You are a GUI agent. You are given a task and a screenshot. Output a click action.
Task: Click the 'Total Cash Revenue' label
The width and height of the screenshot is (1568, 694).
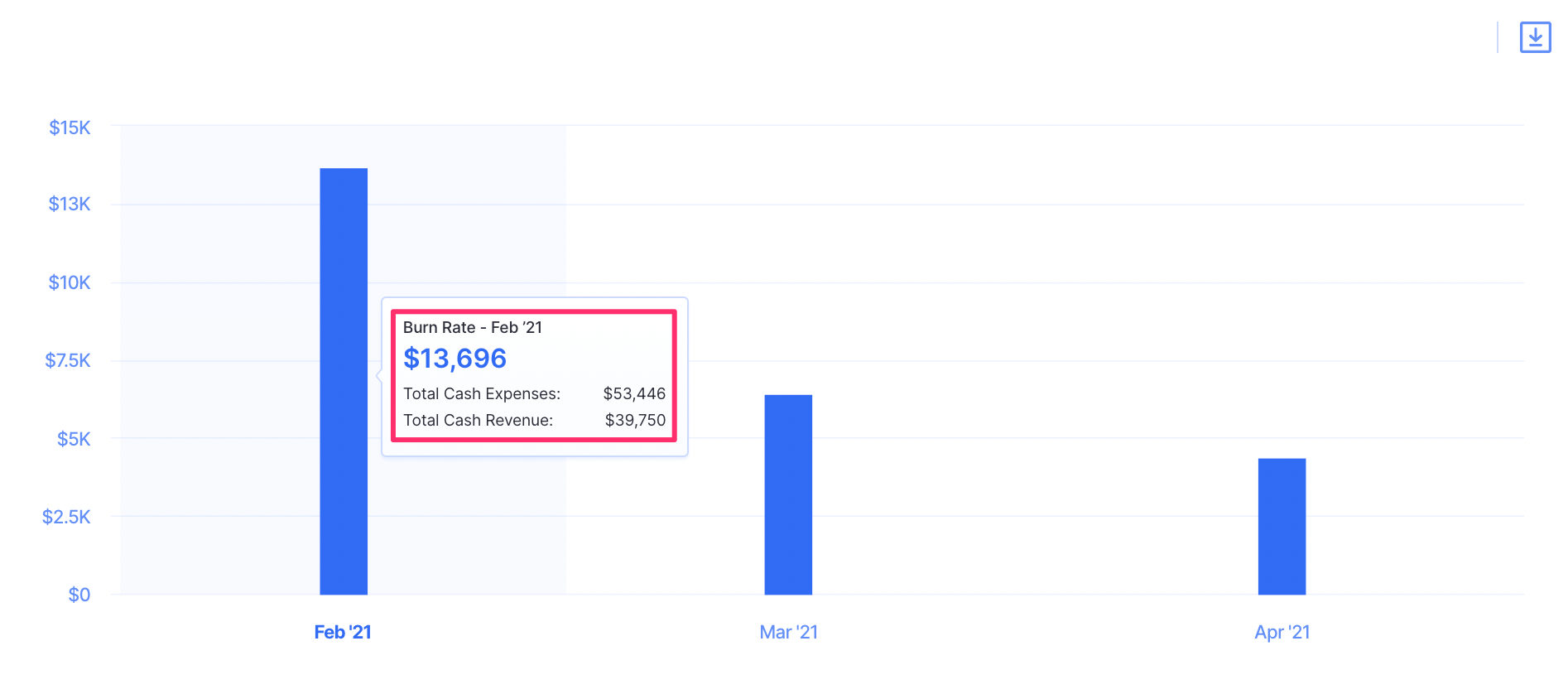(x=478, y=420)
